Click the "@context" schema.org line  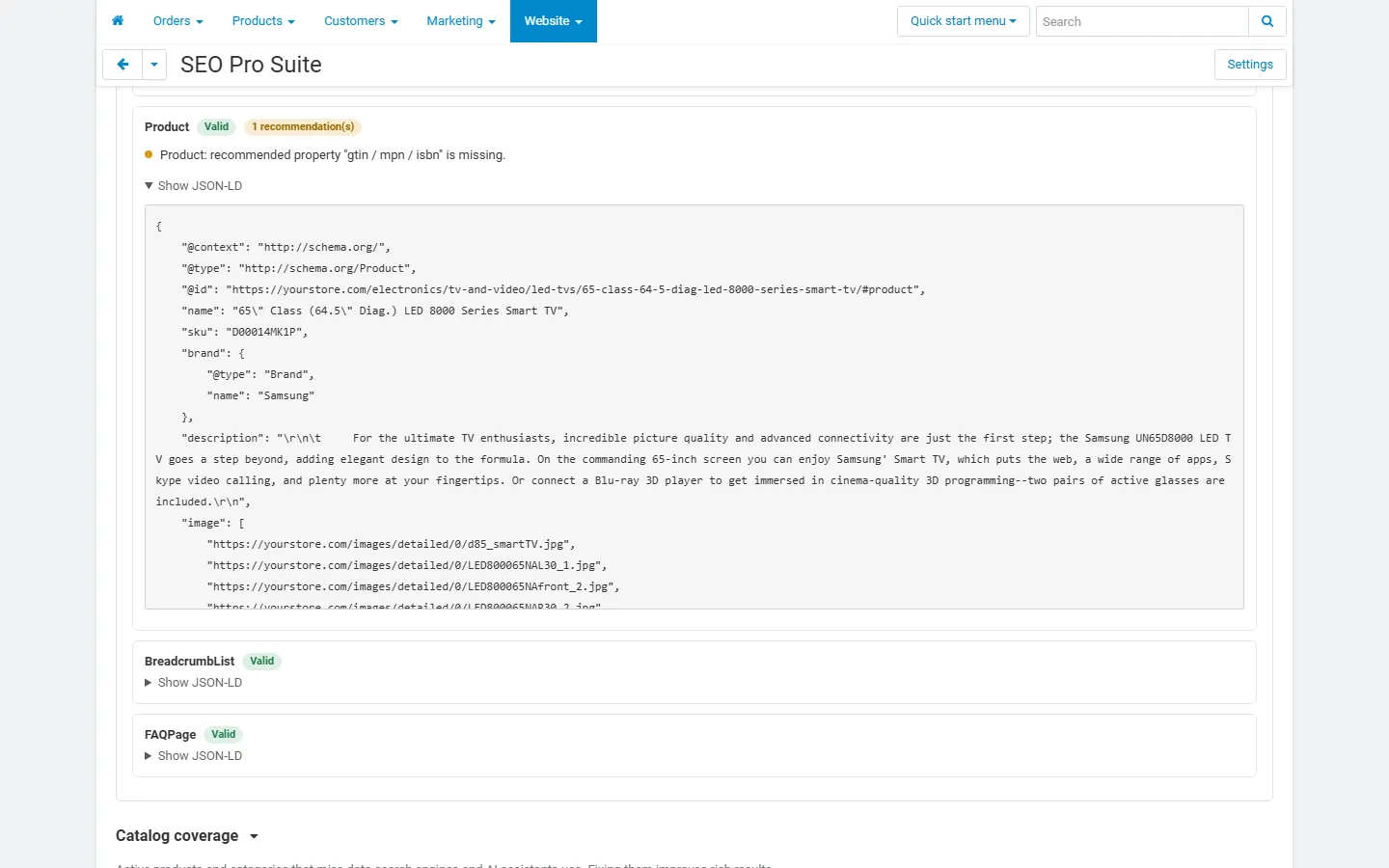tap(286, 248)
